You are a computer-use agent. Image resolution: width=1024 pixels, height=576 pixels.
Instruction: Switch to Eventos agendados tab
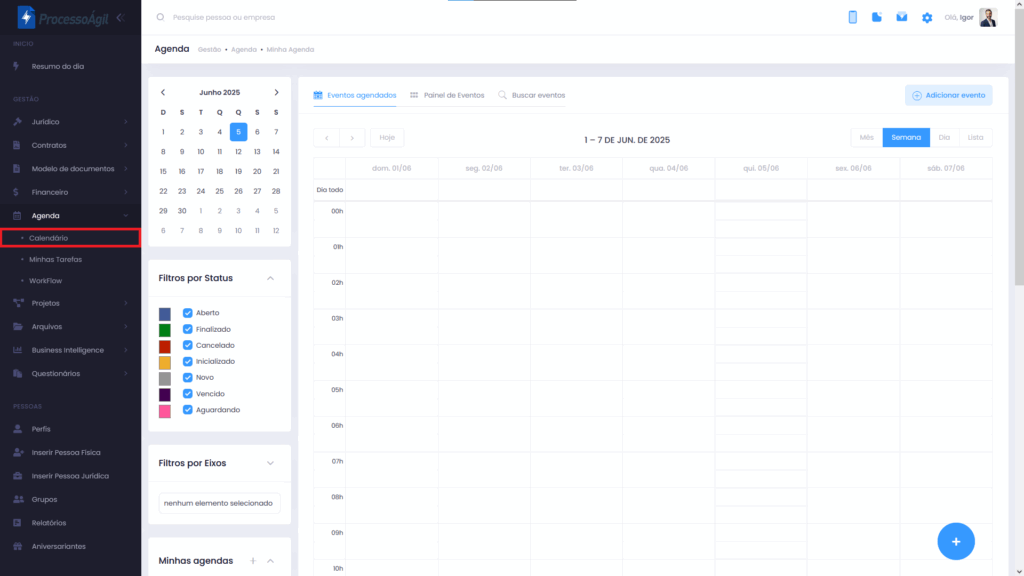coord(355,95)
